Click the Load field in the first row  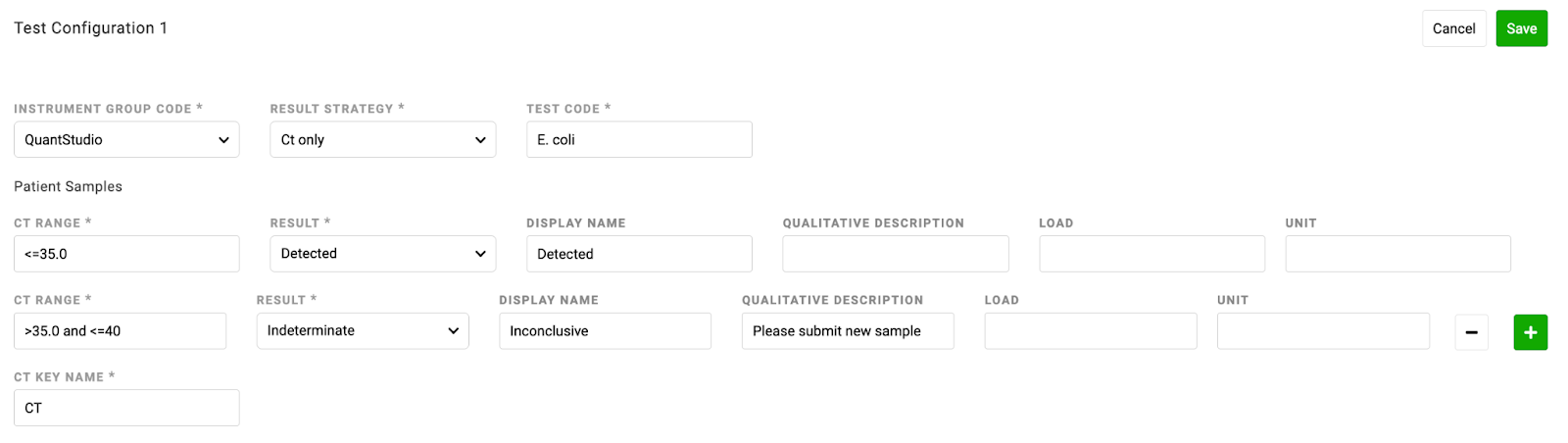click(x=1151, y=254)
